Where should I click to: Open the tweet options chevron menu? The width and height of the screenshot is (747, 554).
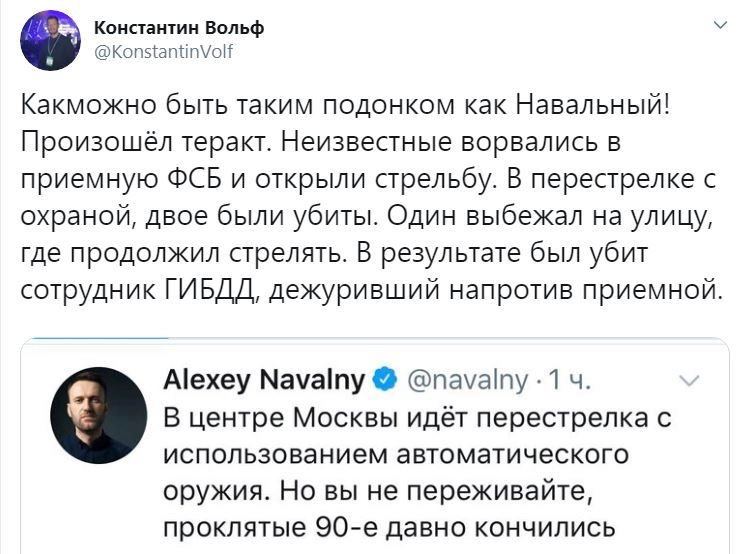pos(719,27)
